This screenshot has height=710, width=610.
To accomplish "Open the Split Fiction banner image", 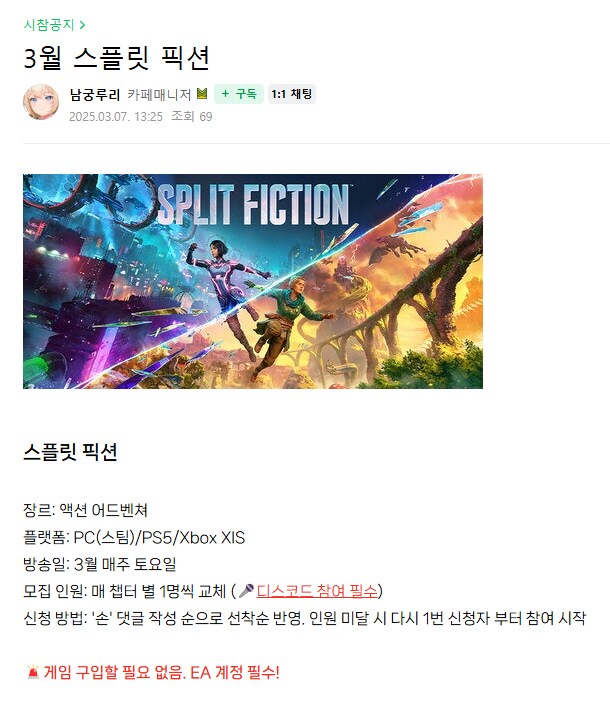I will (253, 281).
